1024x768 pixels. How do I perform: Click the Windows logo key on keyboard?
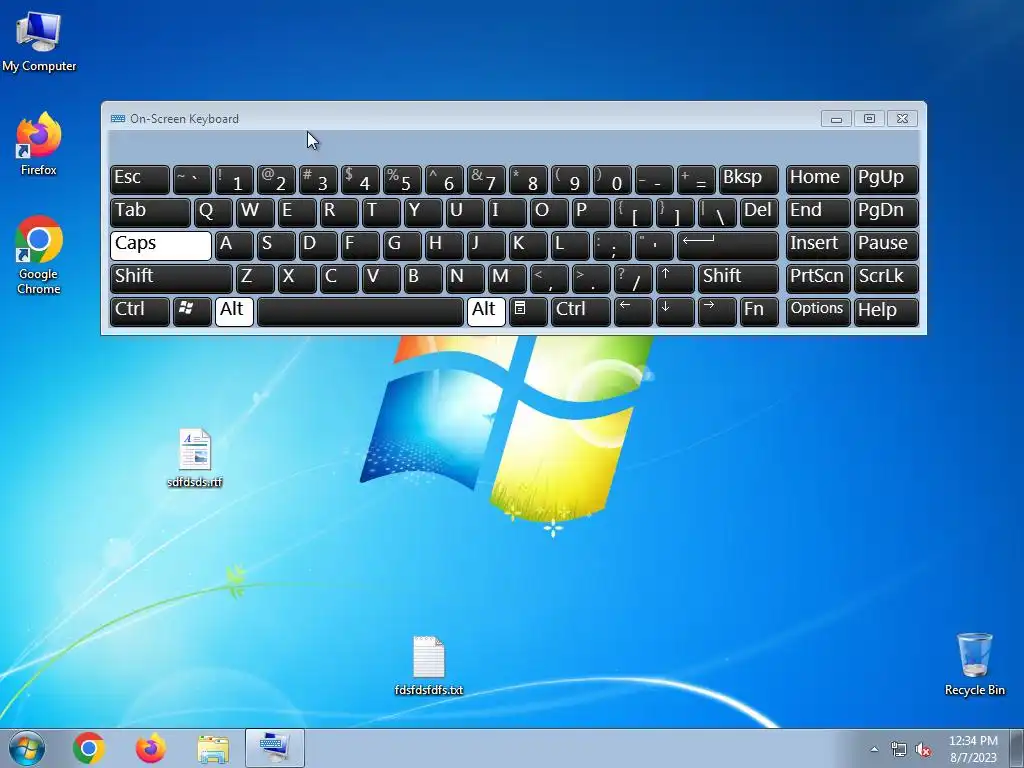[x=192, y=311]
